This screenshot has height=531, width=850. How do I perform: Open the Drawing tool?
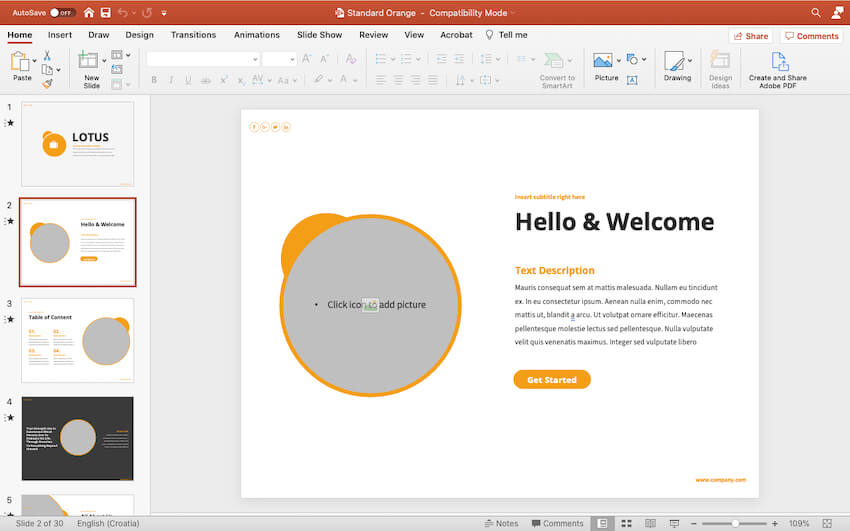(x=677, y=62)
